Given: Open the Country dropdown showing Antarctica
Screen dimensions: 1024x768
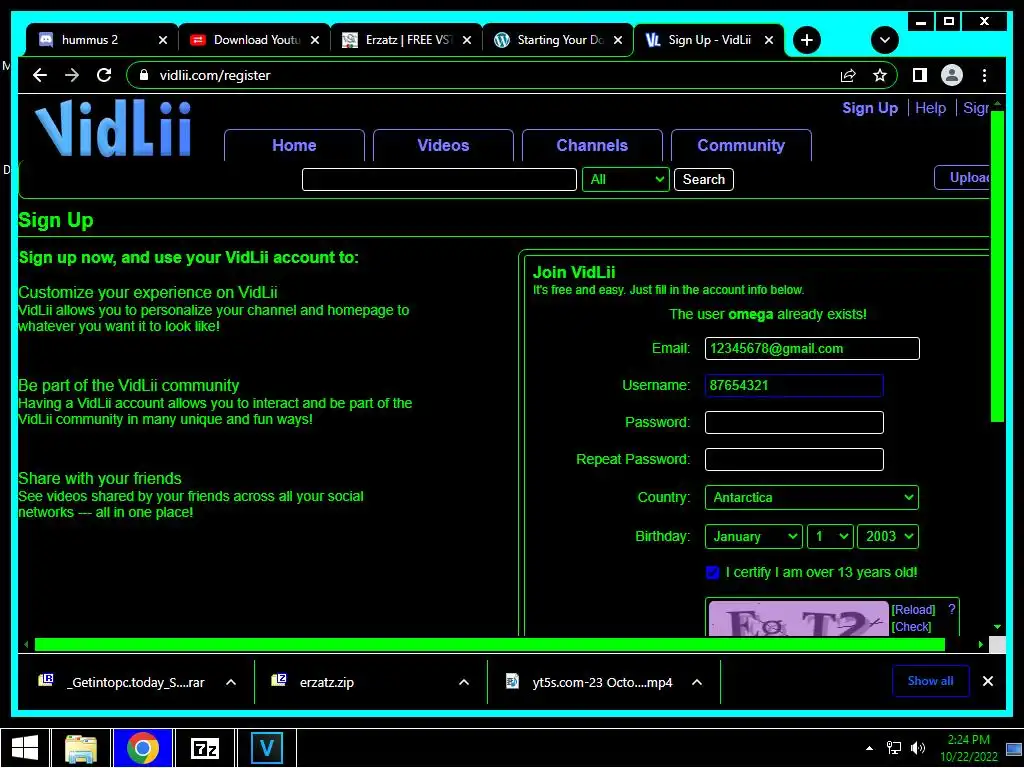Looking at the screenshot, I should point(811,497).
